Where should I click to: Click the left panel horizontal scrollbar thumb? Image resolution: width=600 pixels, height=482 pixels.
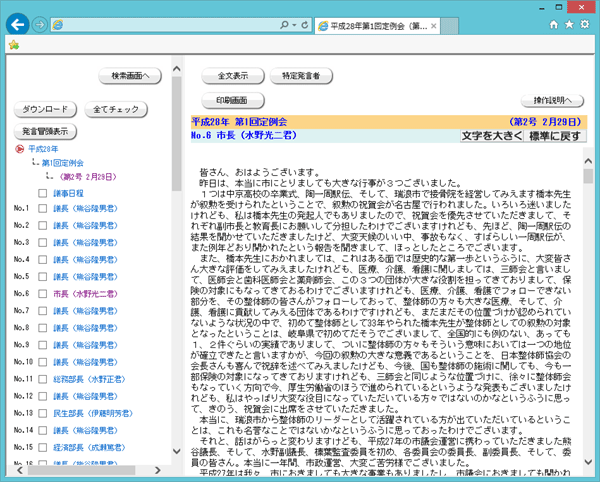click(x=81, y=470)
